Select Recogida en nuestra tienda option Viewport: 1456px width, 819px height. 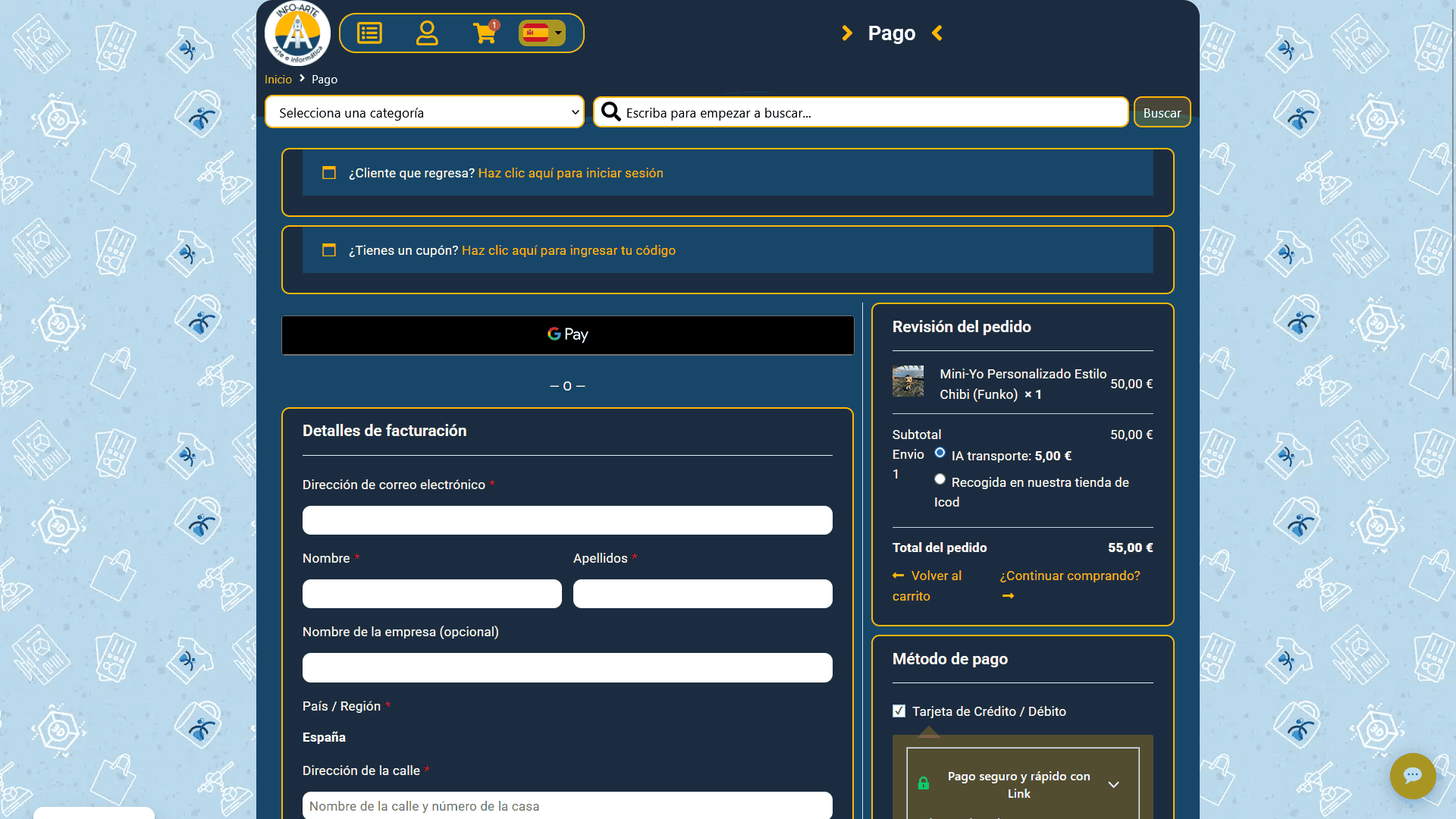[940, 479]
